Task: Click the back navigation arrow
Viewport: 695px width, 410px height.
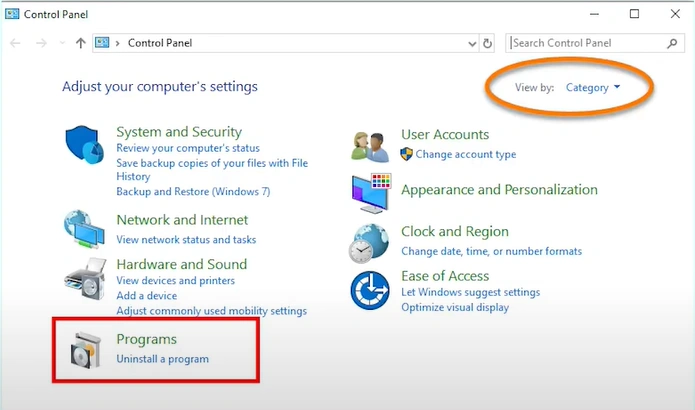Action: (x=15, y=43)
